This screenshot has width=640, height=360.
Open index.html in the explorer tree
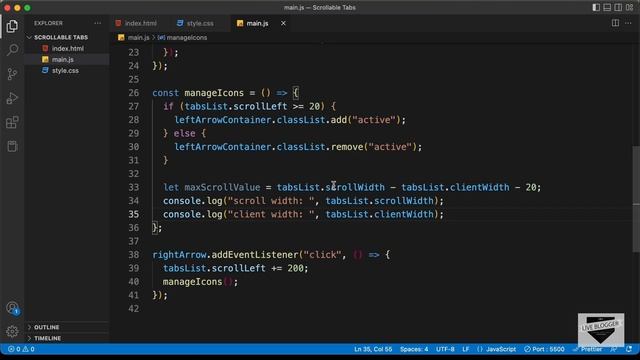pos(68,49)
